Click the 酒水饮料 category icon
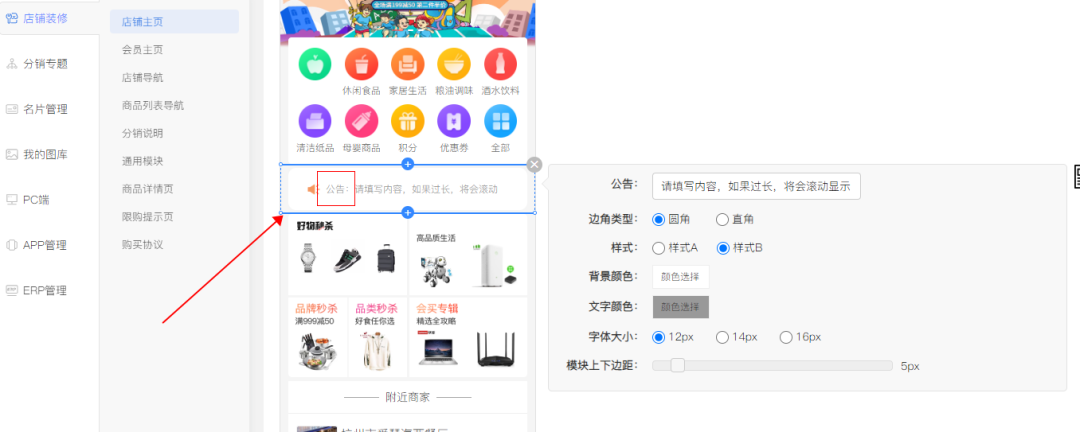 [x=500, y=65]
